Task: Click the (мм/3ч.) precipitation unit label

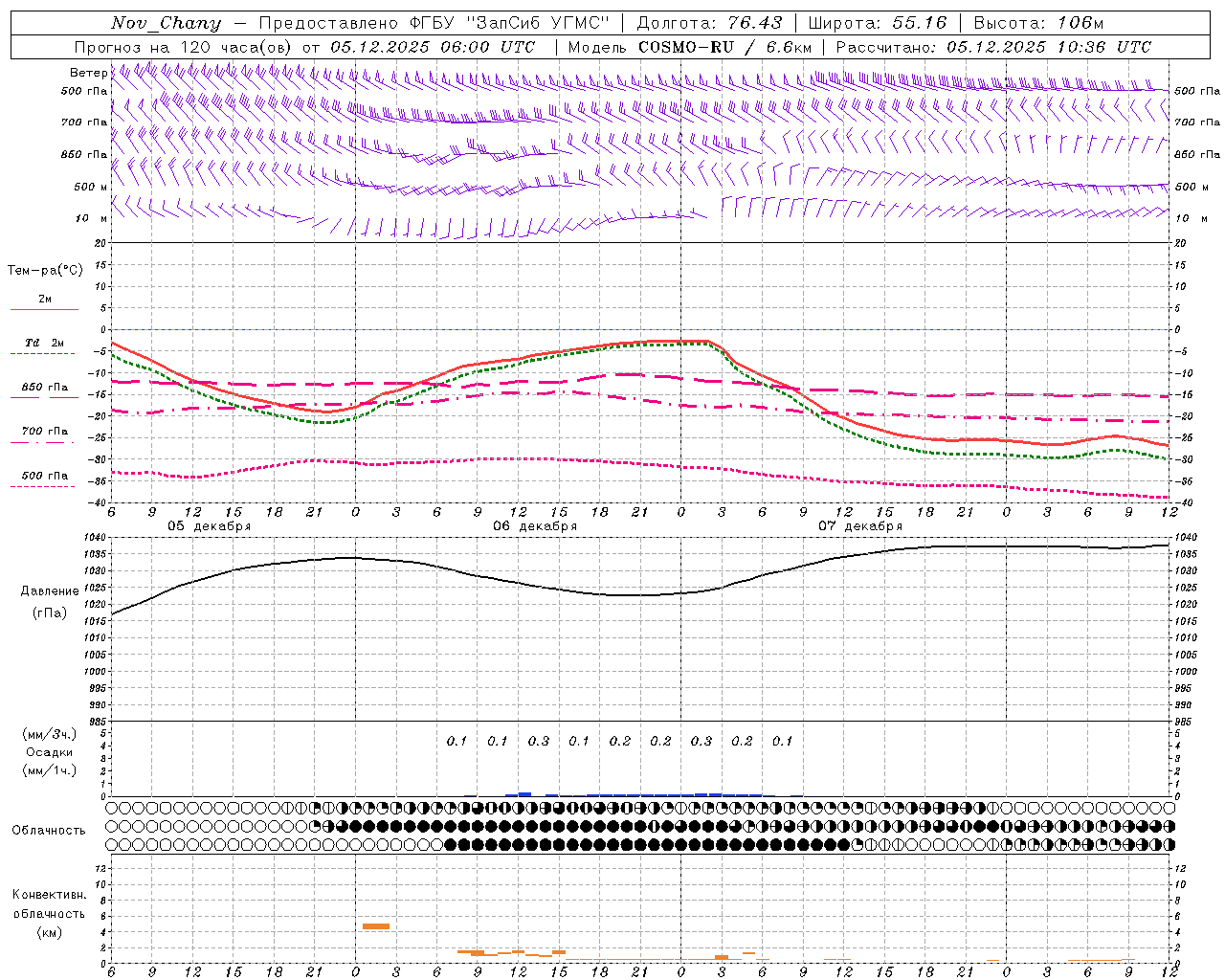Action: click(x=50, y=734)
